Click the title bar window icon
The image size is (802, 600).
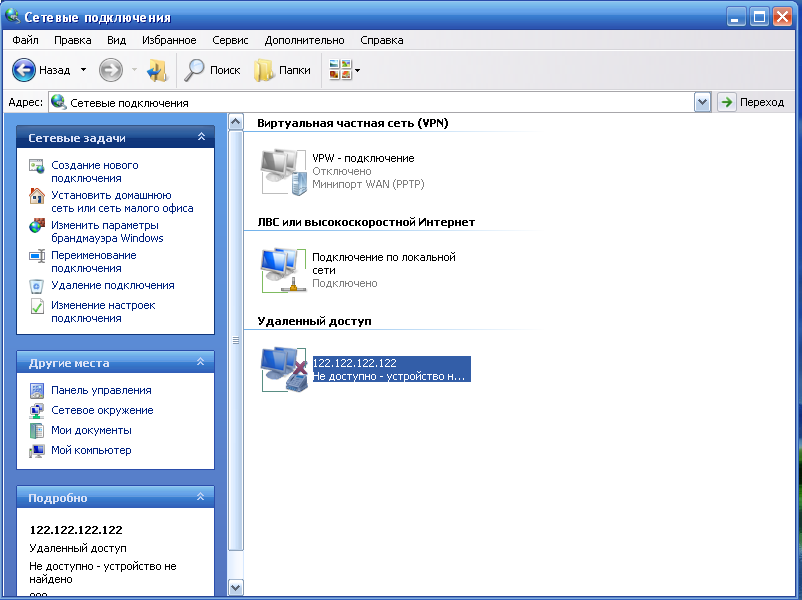point(12,16)
